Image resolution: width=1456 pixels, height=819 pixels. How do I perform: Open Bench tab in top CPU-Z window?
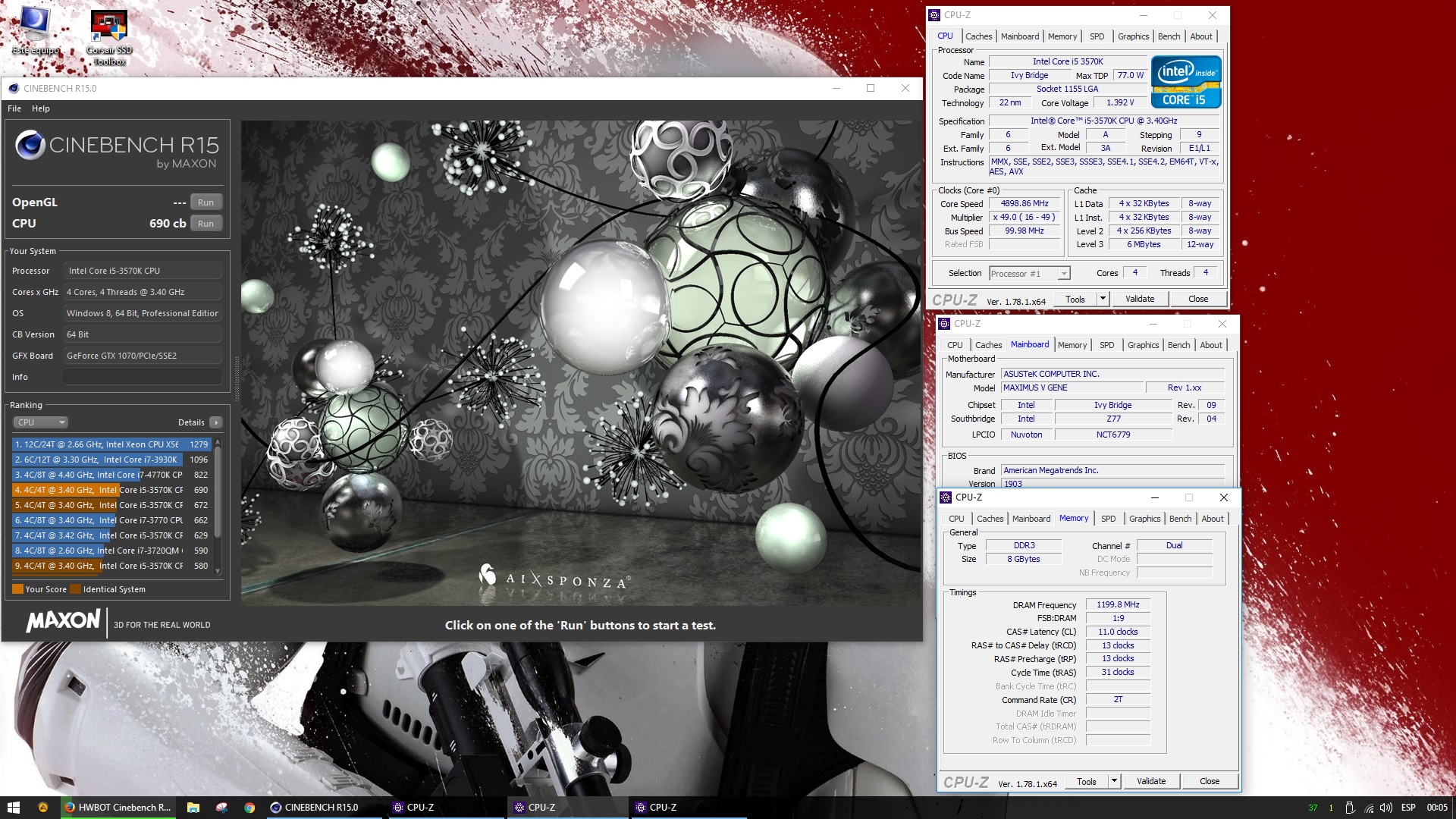1169,36
